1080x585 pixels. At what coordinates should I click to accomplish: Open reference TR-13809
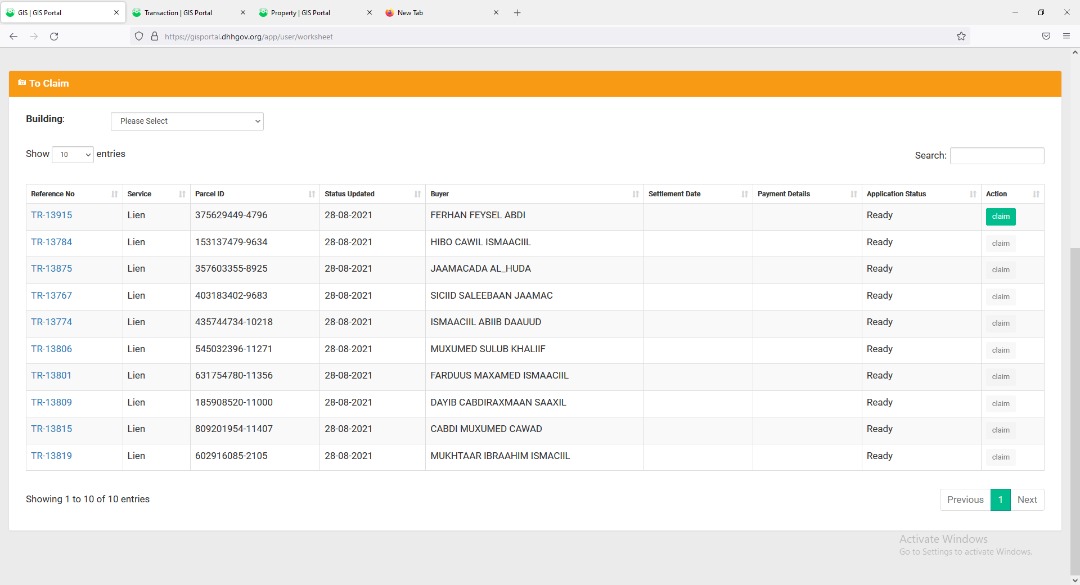(52, 402)
